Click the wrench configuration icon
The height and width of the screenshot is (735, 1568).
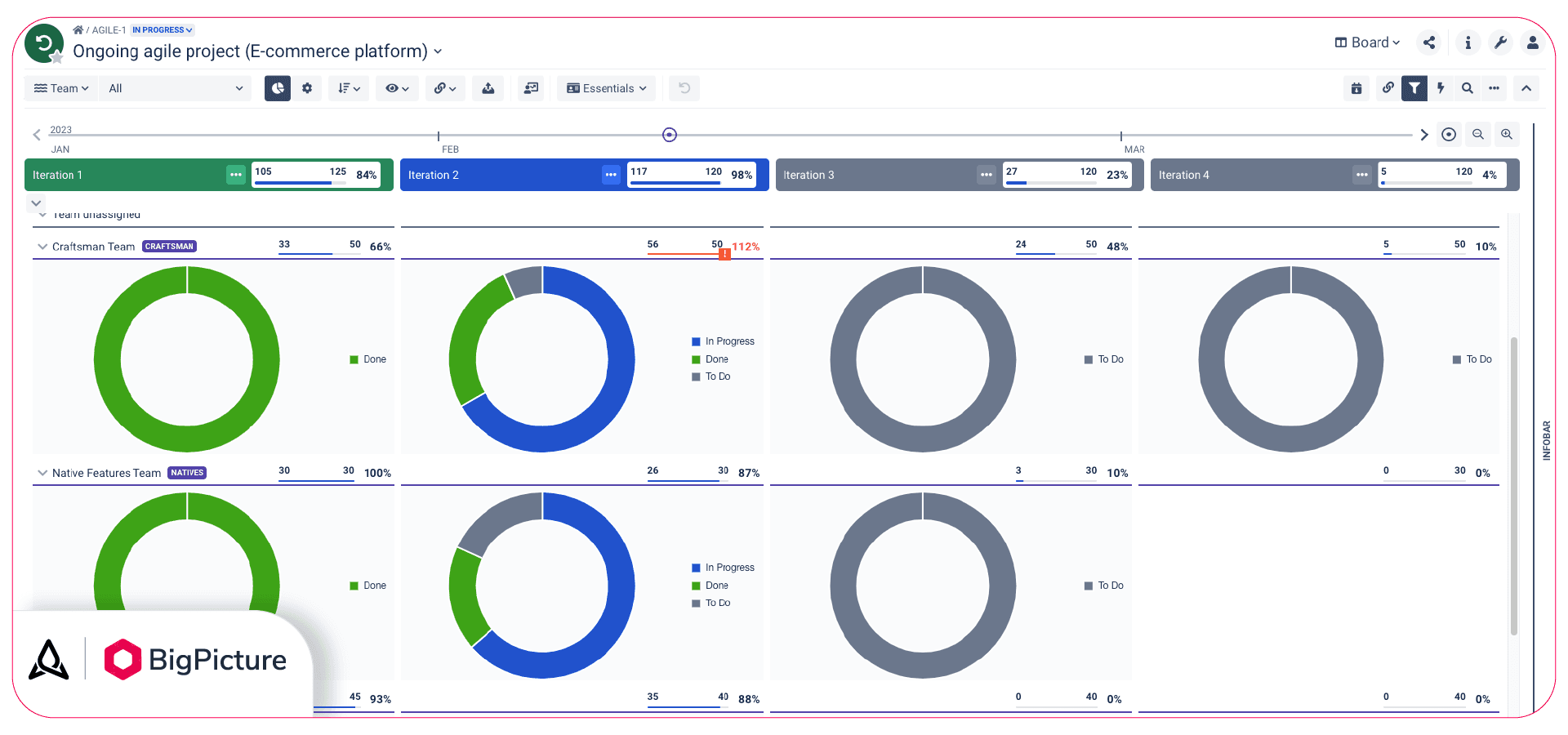pyautogui.click(x=1500, y=42)
